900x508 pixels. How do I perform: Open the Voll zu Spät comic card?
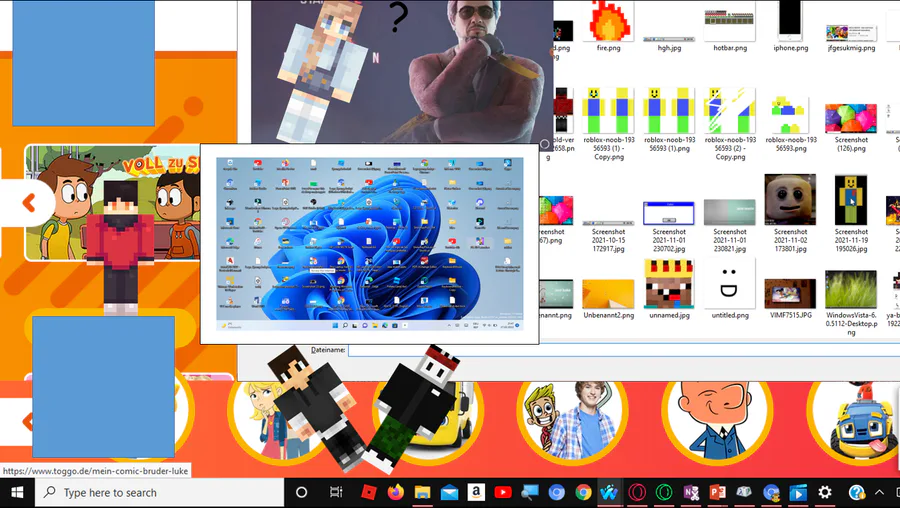(112, 202)
